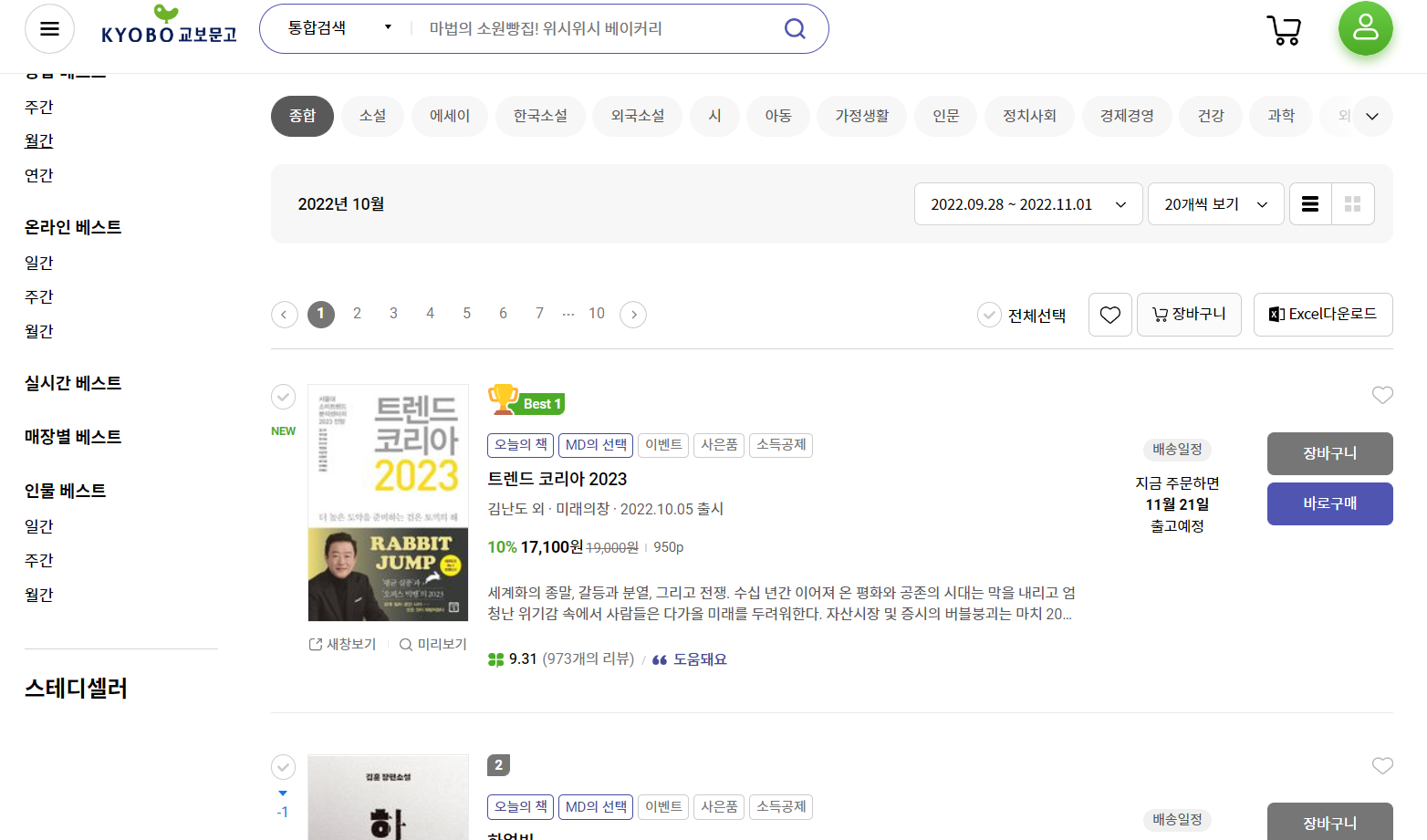Open the 20개씩 보기 dropdown
The image size is (1427, 840).
tap(1215, 204)
